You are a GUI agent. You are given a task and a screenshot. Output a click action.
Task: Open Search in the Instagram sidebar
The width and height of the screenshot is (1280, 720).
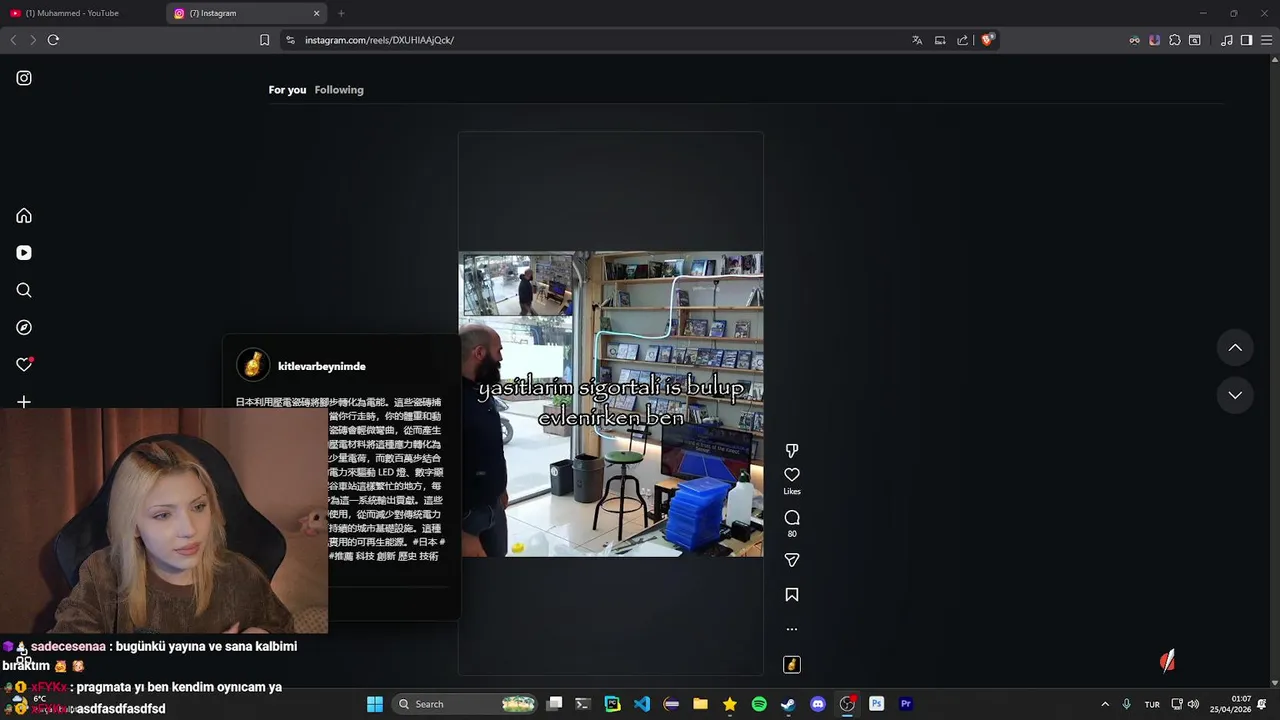point(24,290)
